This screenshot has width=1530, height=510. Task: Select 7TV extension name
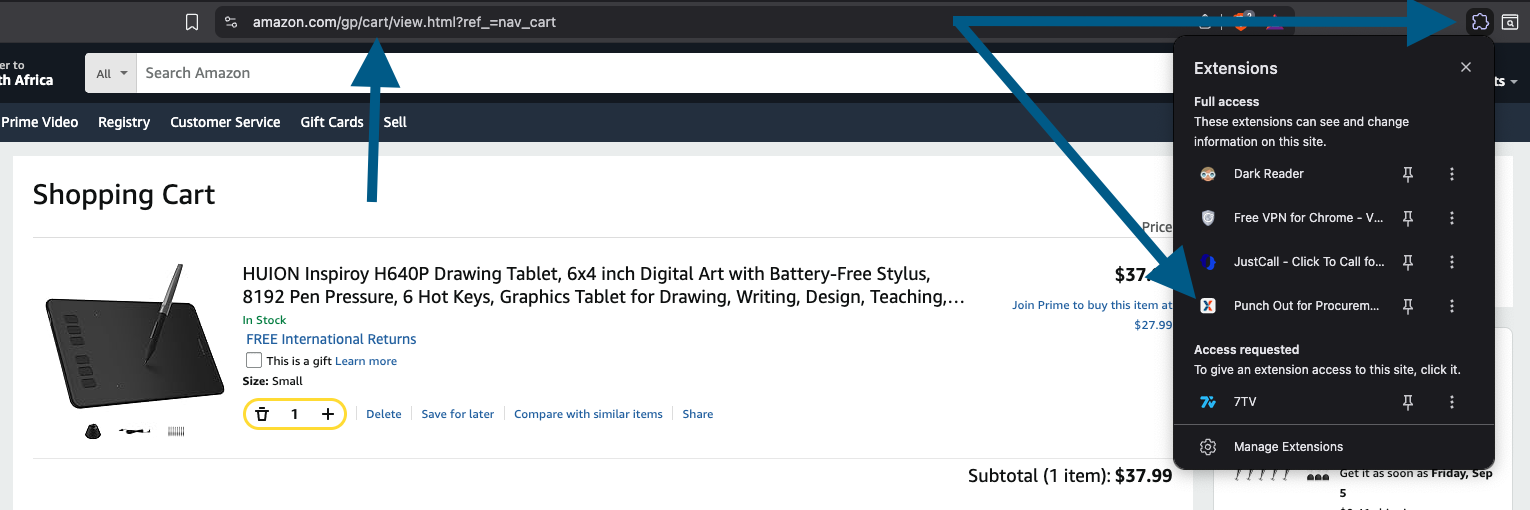[x=1245, y=402]
